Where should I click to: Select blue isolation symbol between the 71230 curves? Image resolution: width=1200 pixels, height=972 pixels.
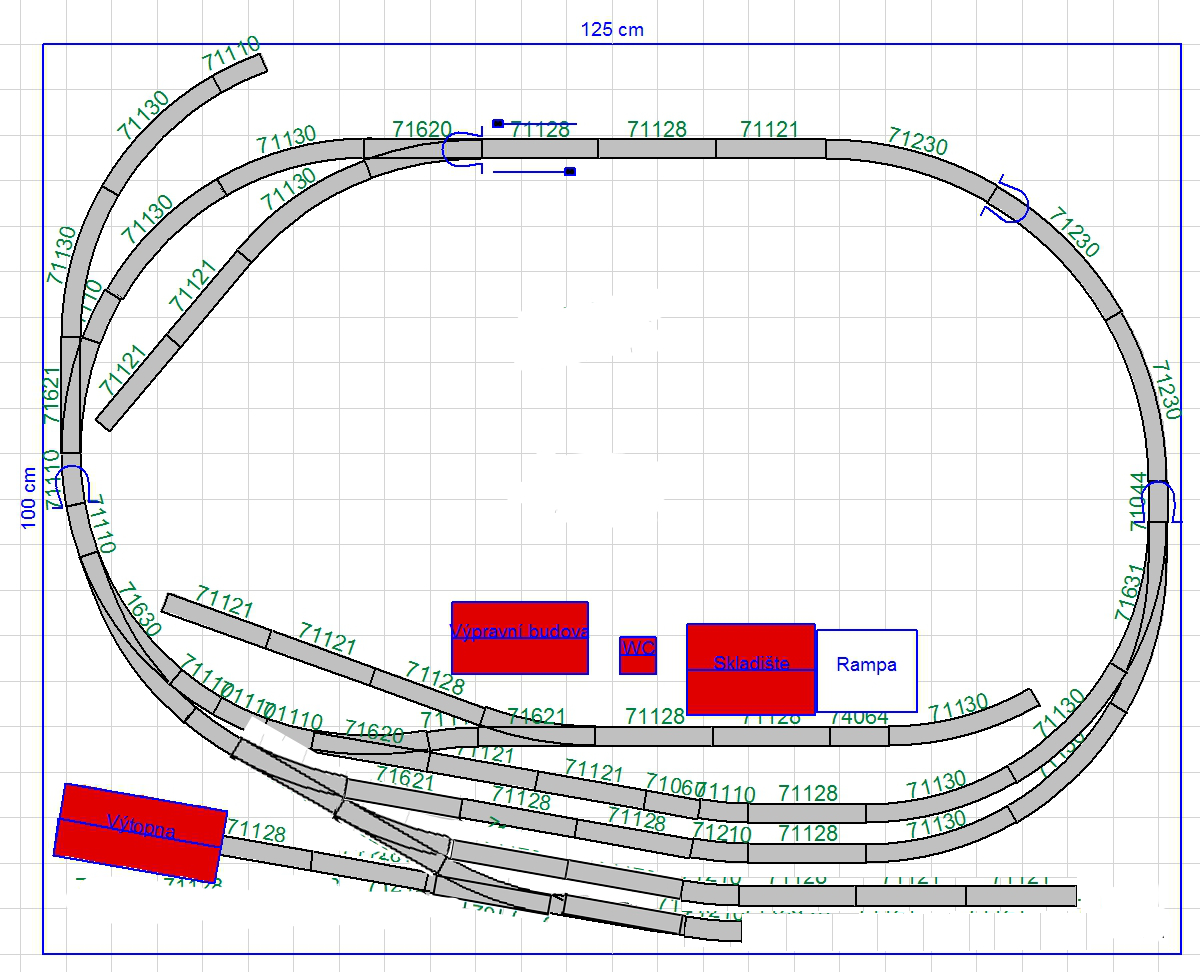coord(1008,200)
